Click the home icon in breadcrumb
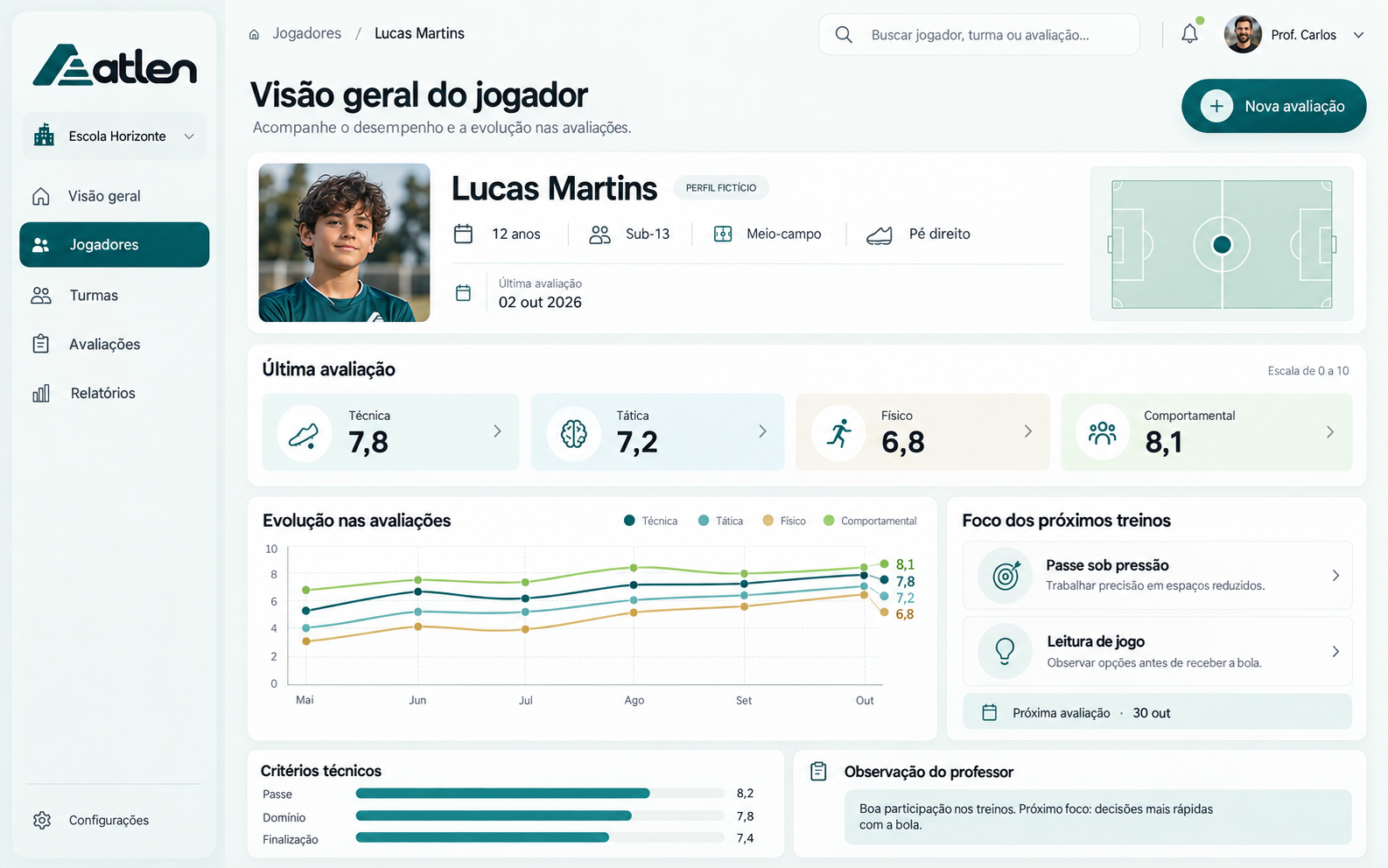1388x868 pixels. (254, 34)
